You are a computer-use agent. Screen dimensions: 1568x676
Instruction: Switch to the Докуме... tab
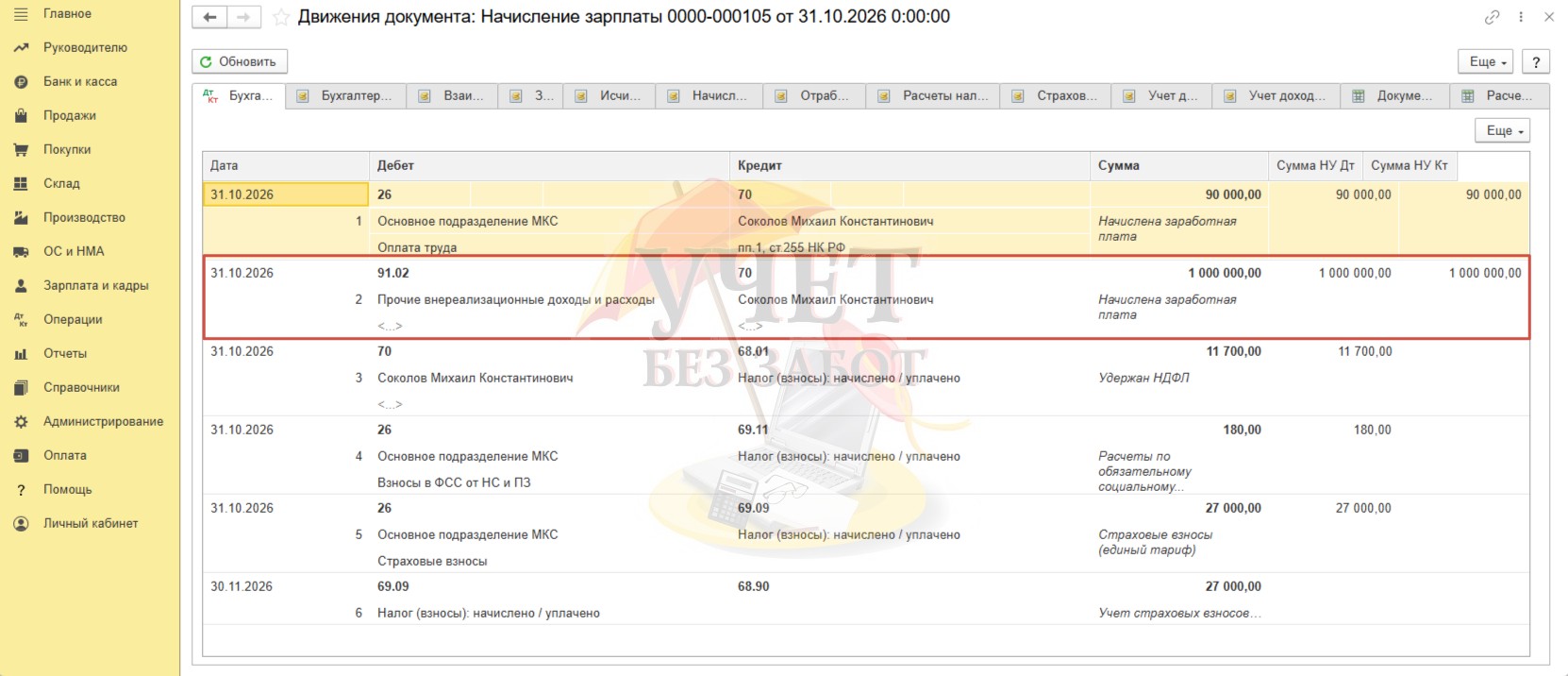[1393, 95]
